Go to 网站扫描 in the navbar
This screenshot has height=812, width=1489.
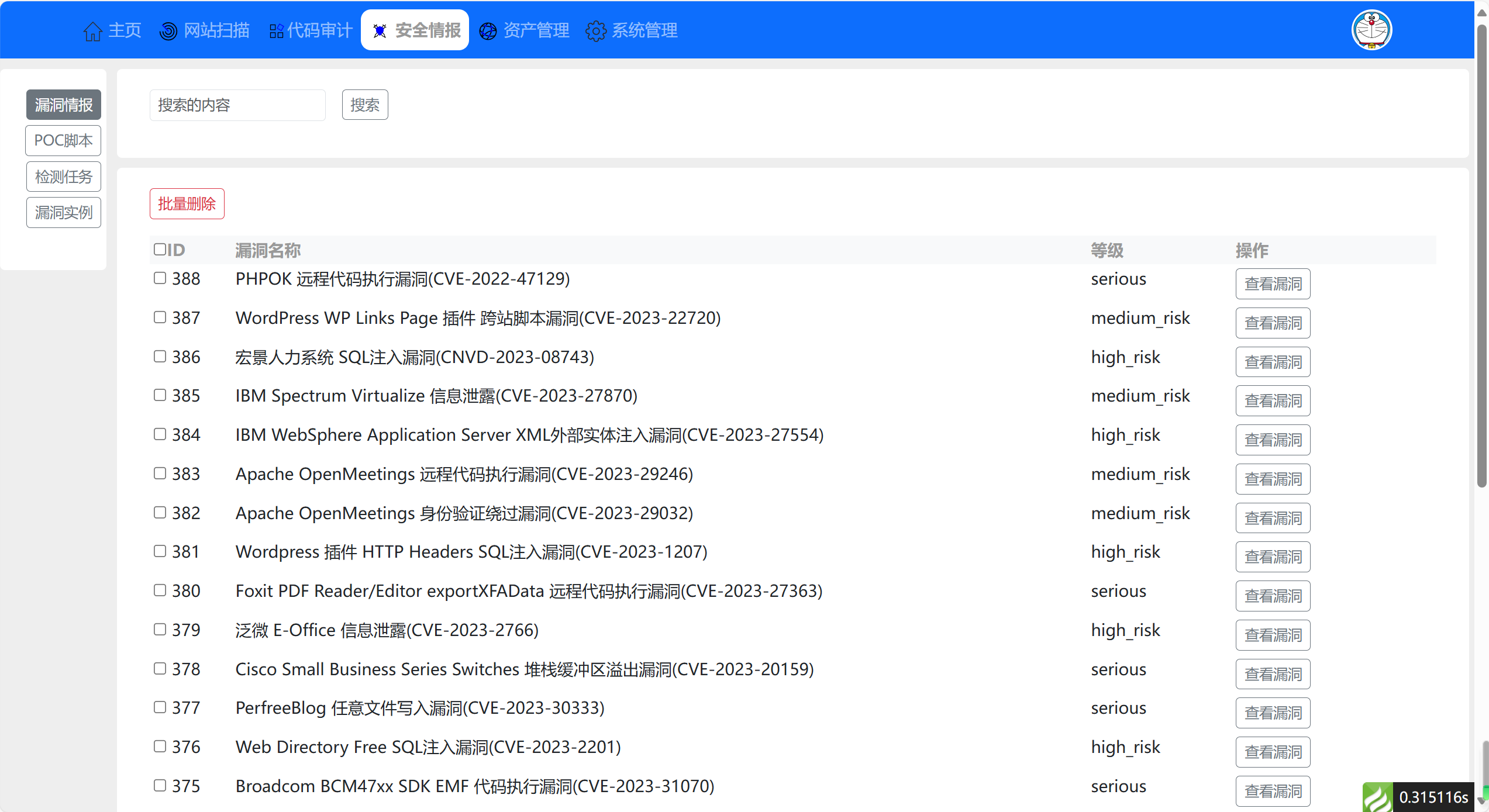[x=205, y=30]
